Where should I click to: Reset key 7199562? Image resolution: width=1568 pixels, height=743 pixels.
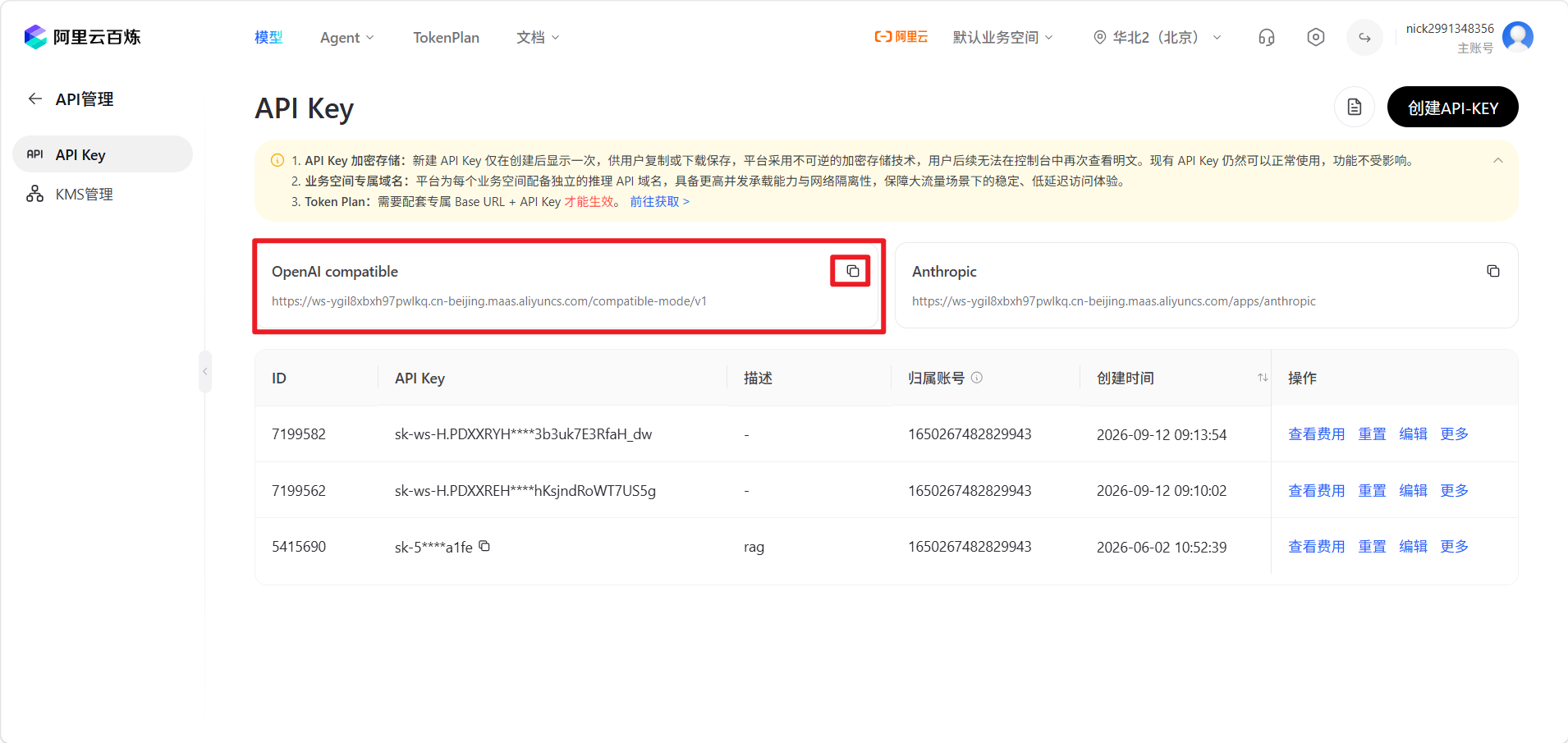1372,491
